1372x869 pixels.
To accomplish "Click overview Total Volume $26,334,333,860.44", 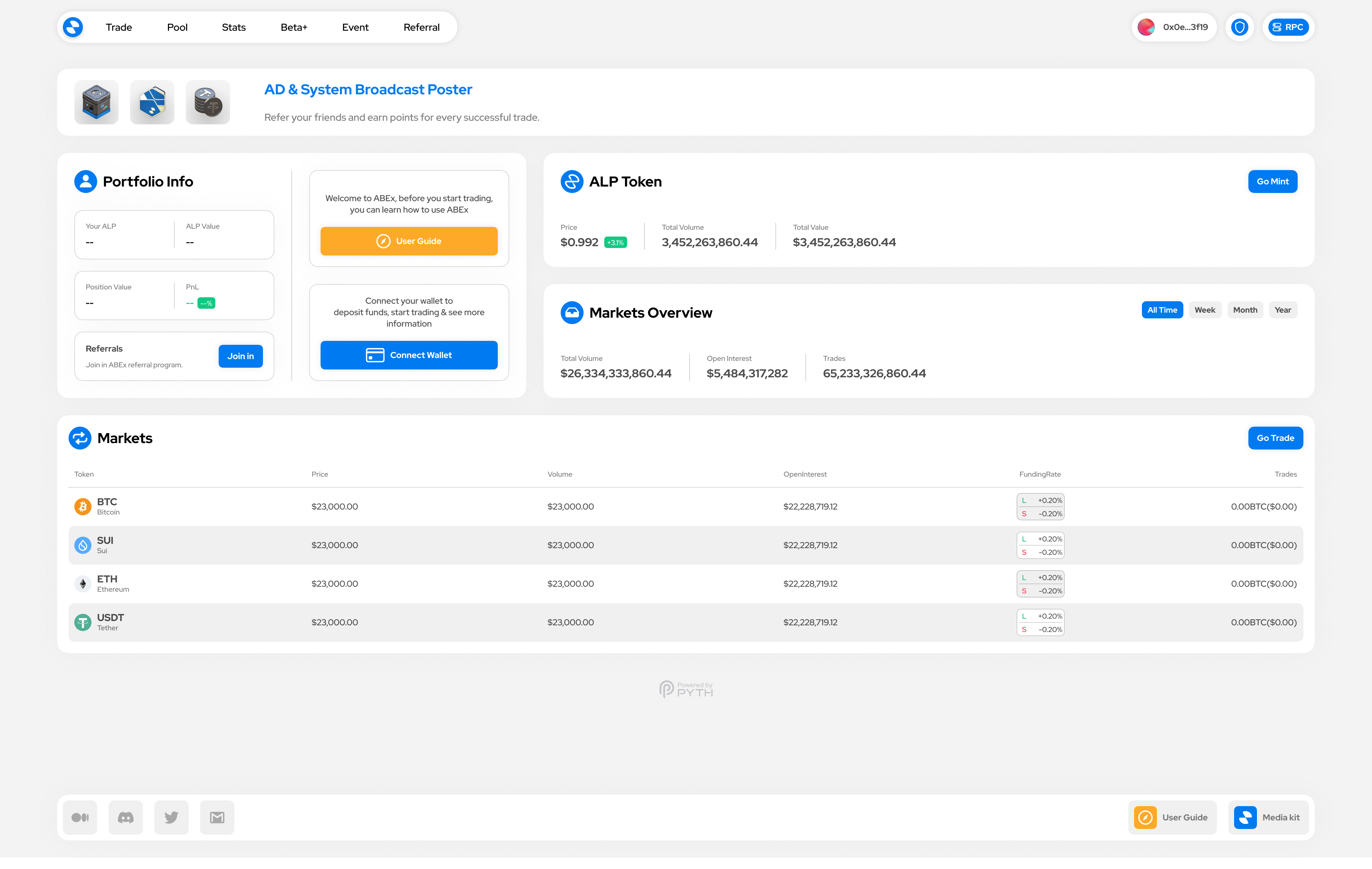I will [615, 373].
